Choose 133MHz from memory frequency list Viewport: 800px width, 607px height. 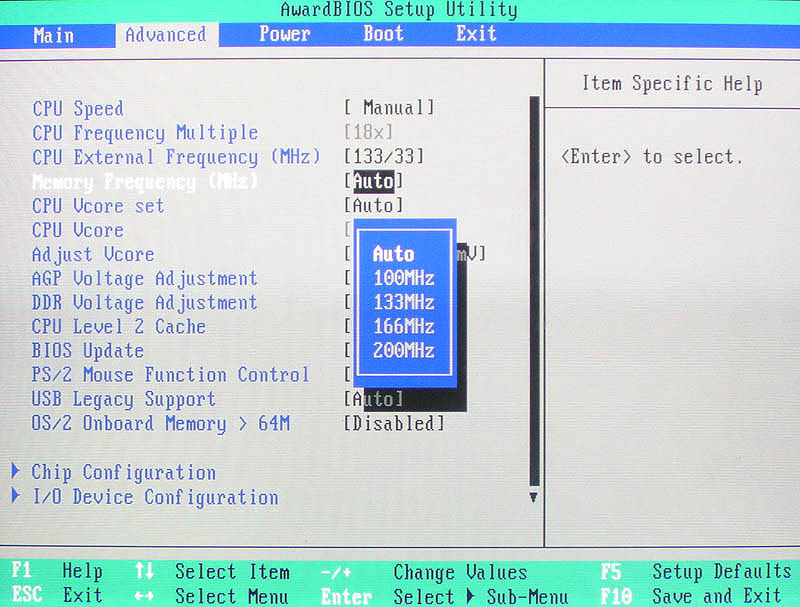point(404,302)
